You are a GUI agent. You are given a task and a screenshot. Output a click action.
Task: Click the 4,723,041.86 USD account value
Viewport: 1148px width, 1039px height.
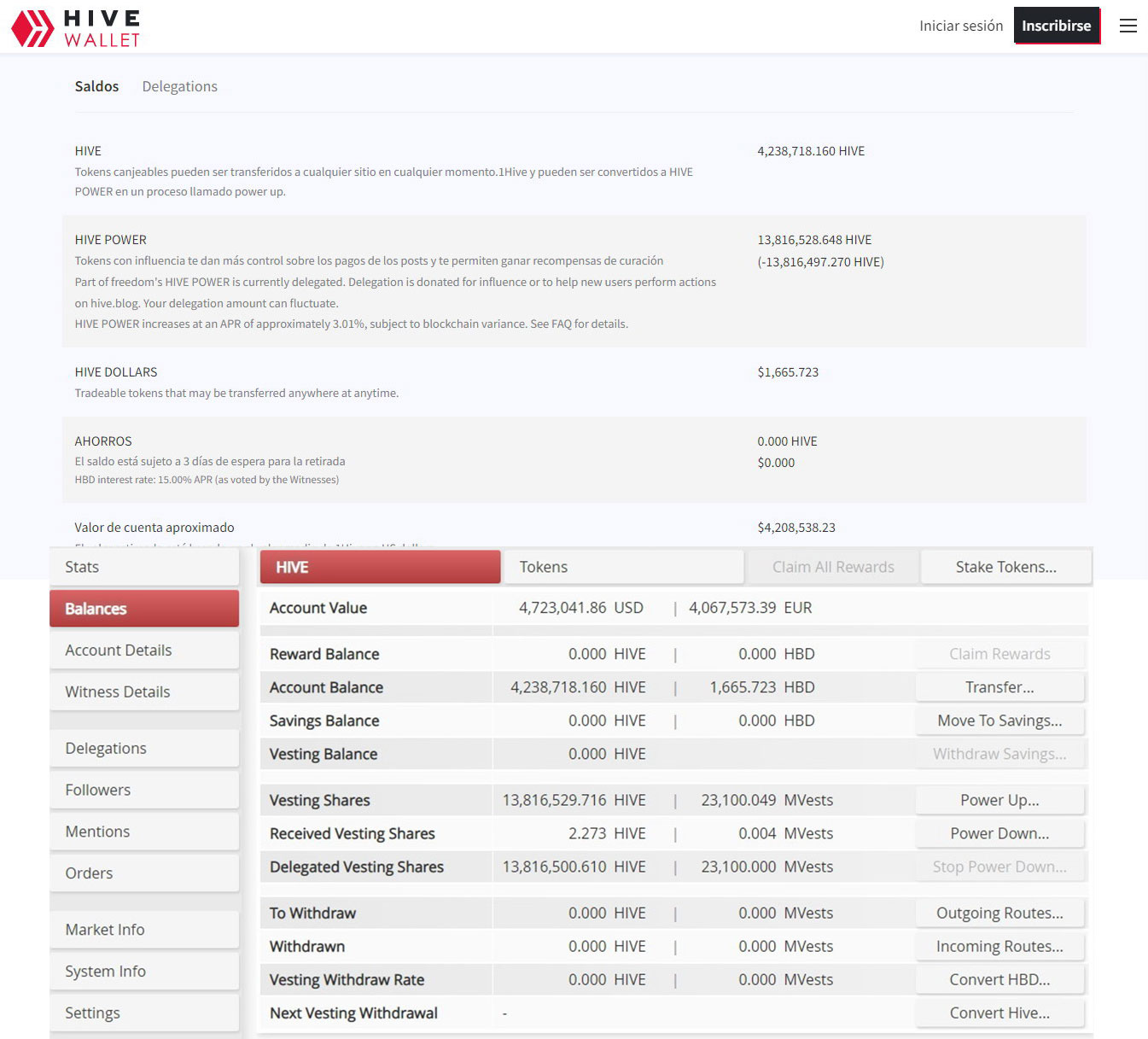(581, 608)
